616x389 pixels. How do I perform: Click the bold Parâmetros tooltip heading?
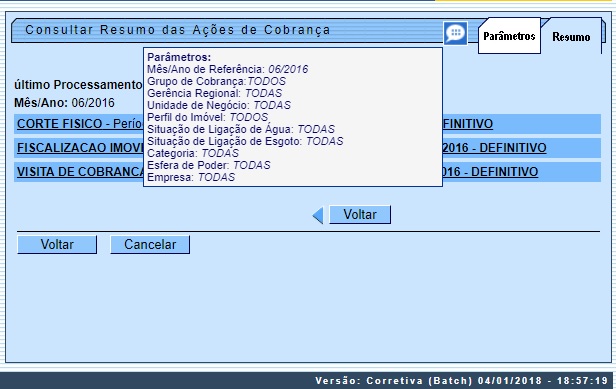tap(179, 57)
